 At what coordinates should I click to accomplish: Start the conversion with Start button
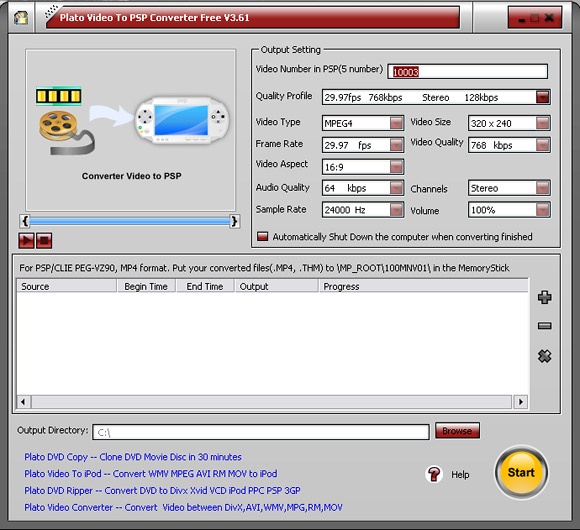pyautogui.click(x=521, y=472)
